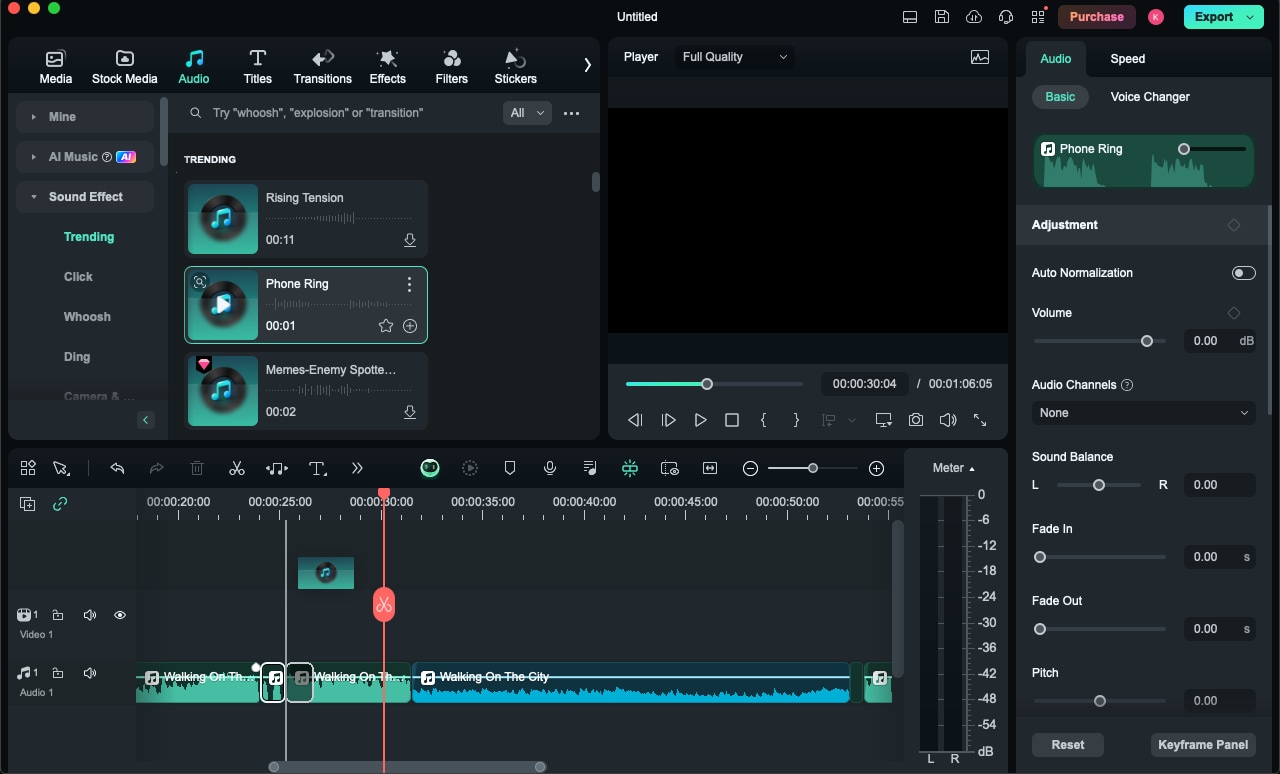The image size is (1280, 774).
Task: Open the Full Quality playback dropdown
Action: pos(734,57)
